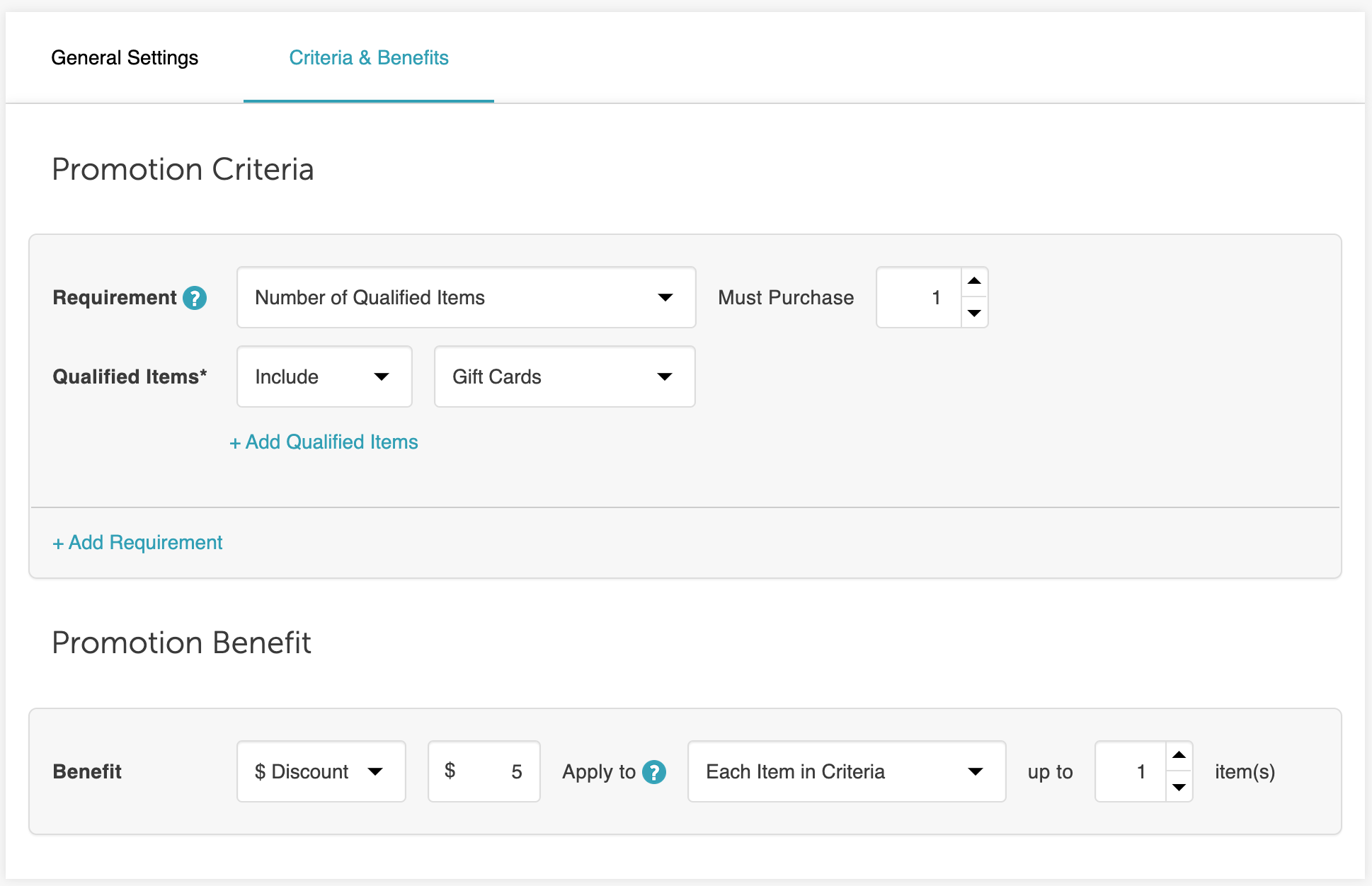
Task: Click the dollar sign in the amount field
Action: (450, 770)
